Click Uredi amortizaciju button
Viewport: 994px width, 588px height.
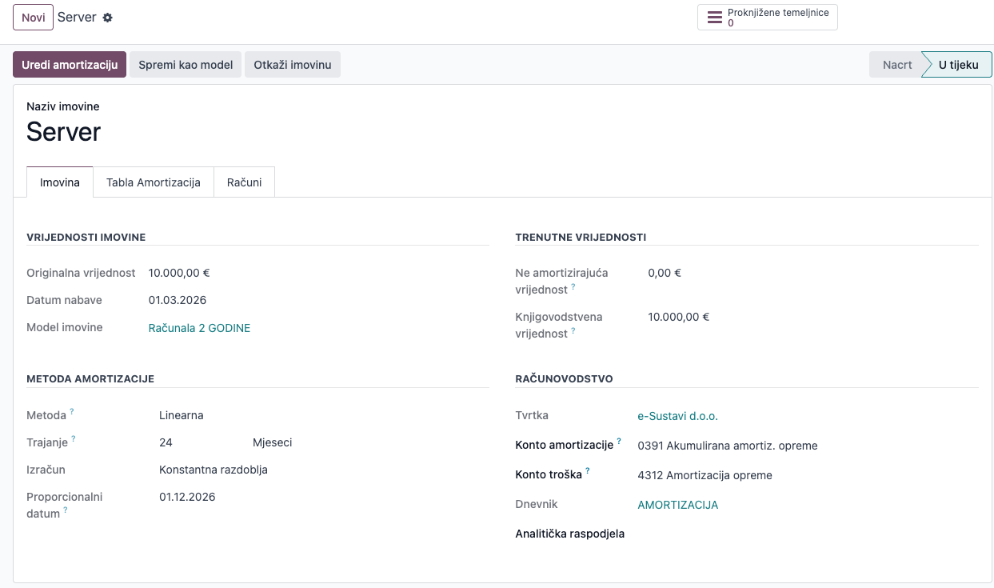(x=70, y=65)
